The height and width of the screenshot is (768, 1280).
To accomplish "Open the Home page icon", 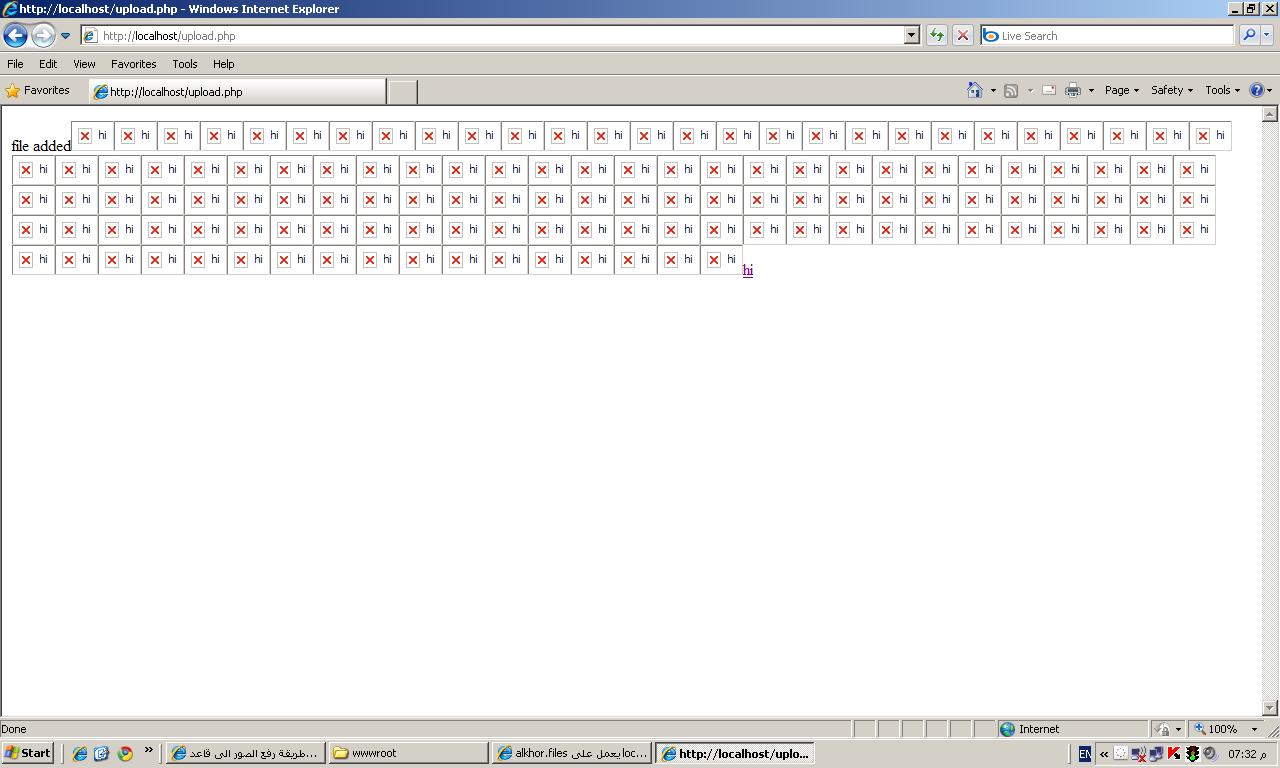I will 974,90.
